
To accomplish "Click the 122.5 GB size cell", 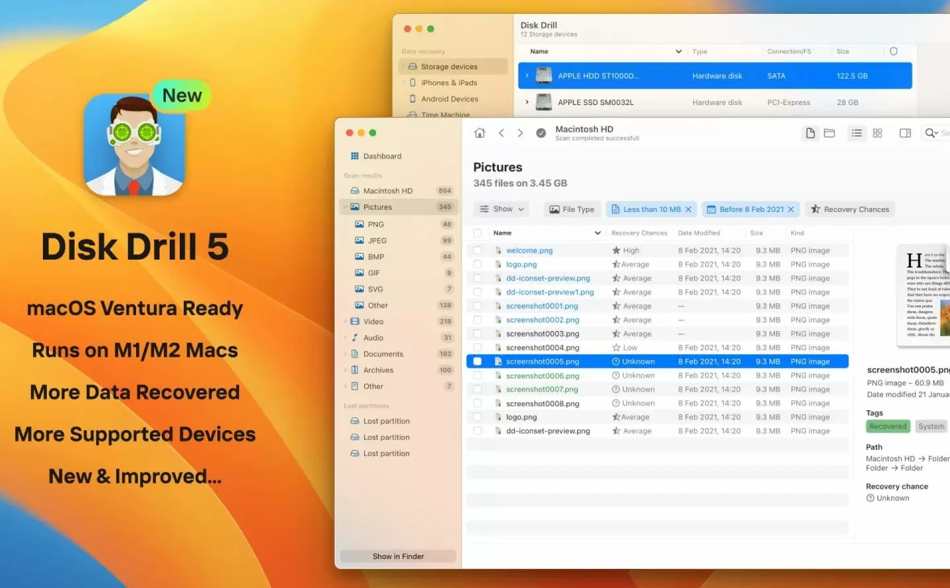I will coord(852,76).
